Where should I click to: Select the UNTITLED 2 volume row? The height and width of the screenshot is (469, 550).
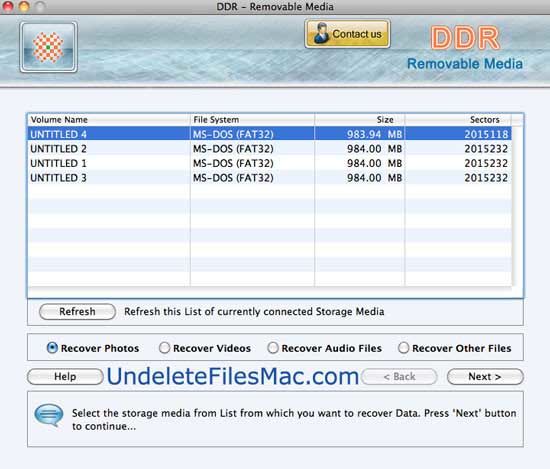pyautogui.click(x=269, y=149)
